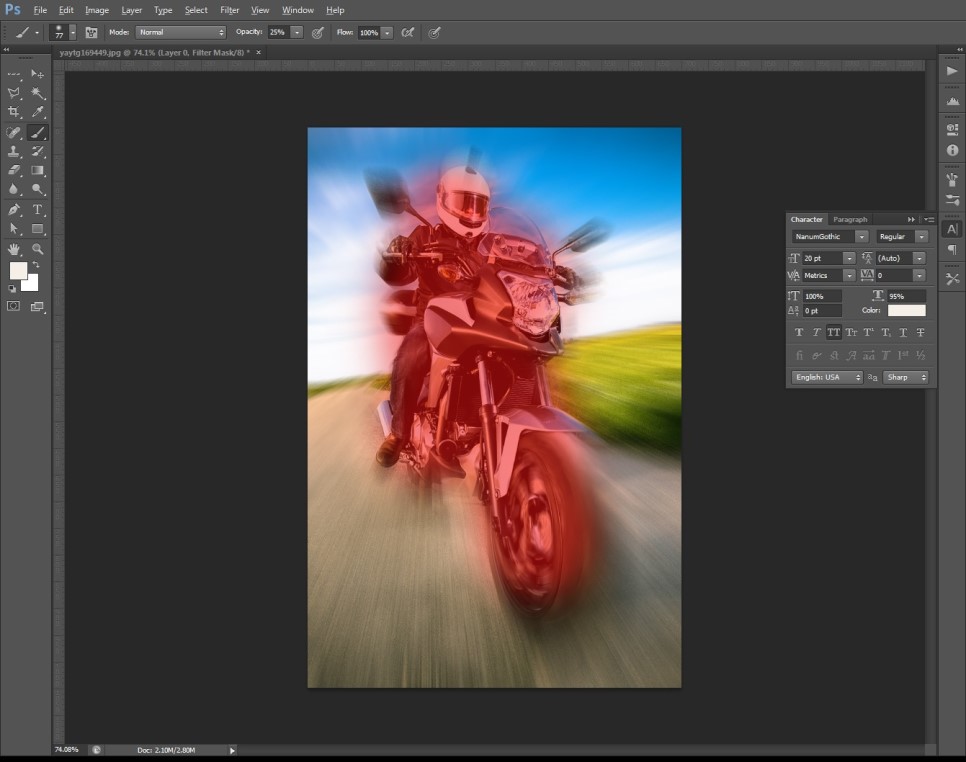966x762 pixels.
Task: Enable Strikethrough text style
Action: [x=920, y=332]
